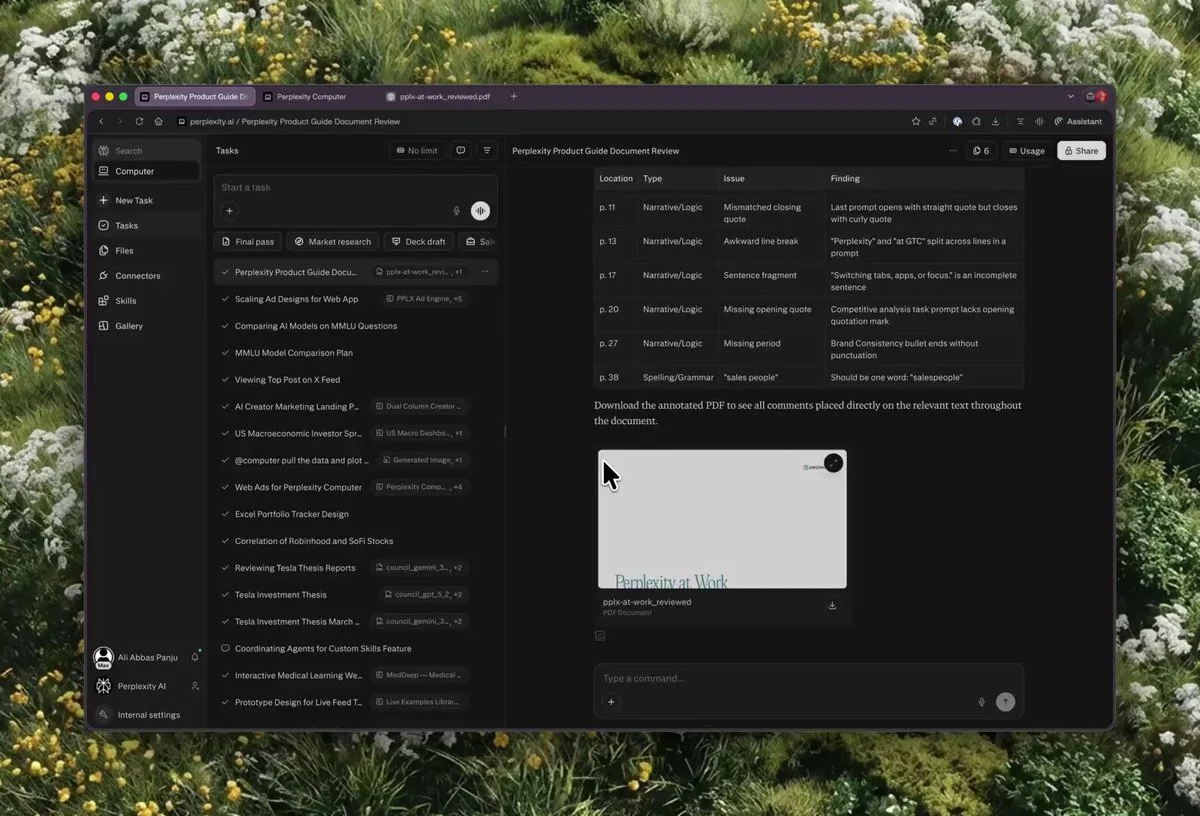Open Connectors in the sidebar

tap(137, 276)
